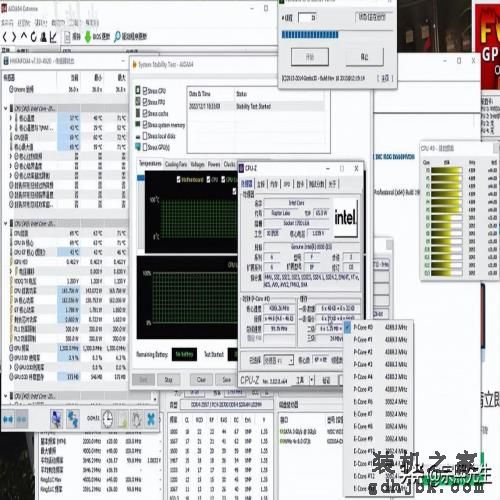Screen dimensions: 500x500
Task: Open the CPU-Z Mainboard tab
Action: [260, 184]
